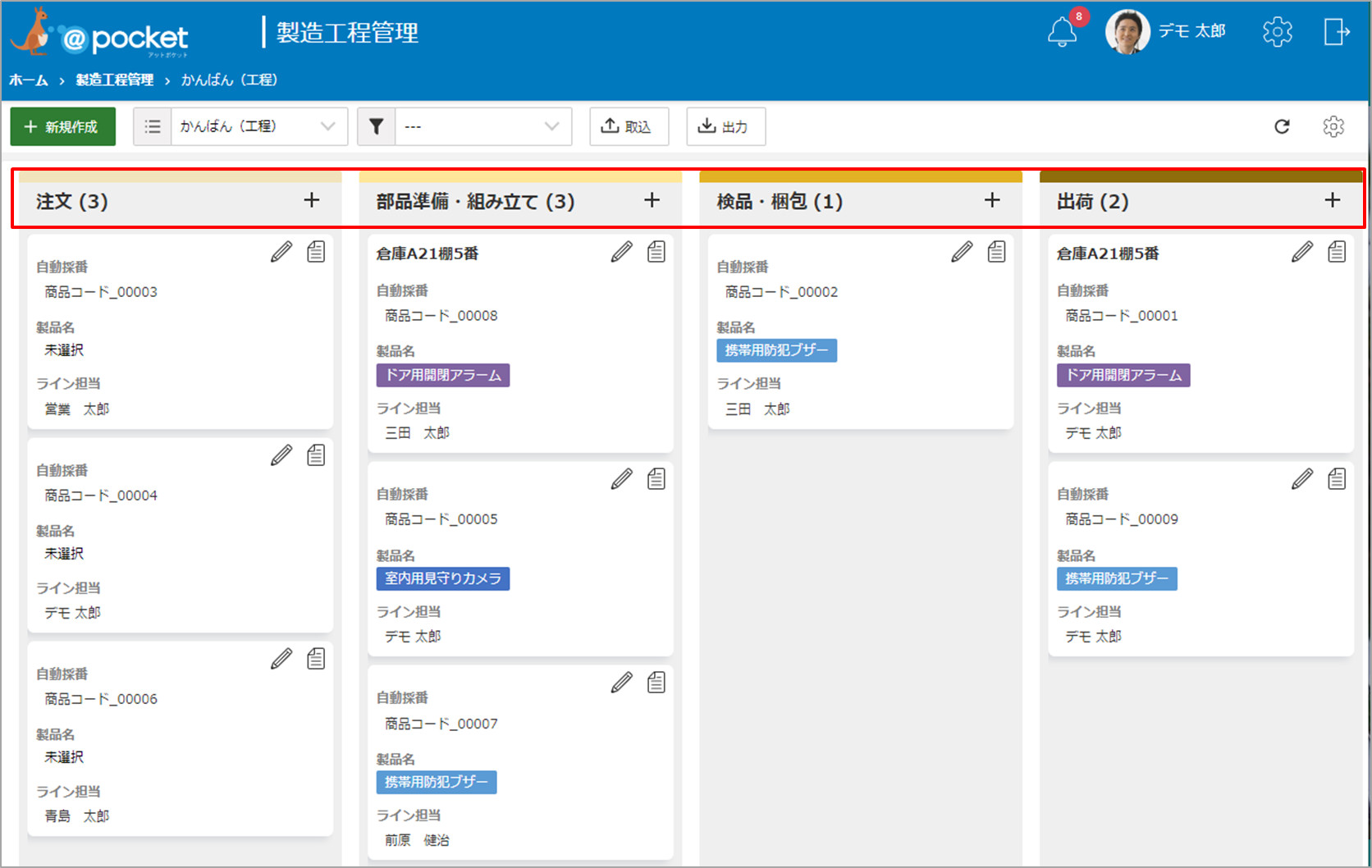Open the filter dropdown showing ---

click(483, 126)
